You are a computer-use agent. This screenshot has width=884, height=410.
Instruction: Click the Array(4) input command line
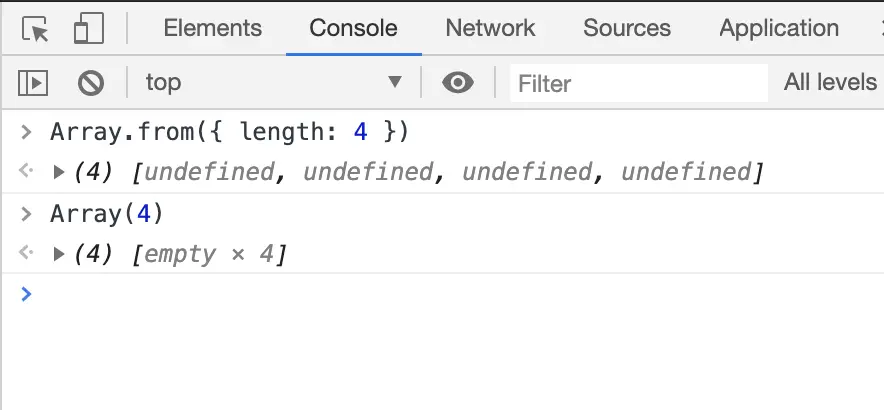(x=106, y=213)
